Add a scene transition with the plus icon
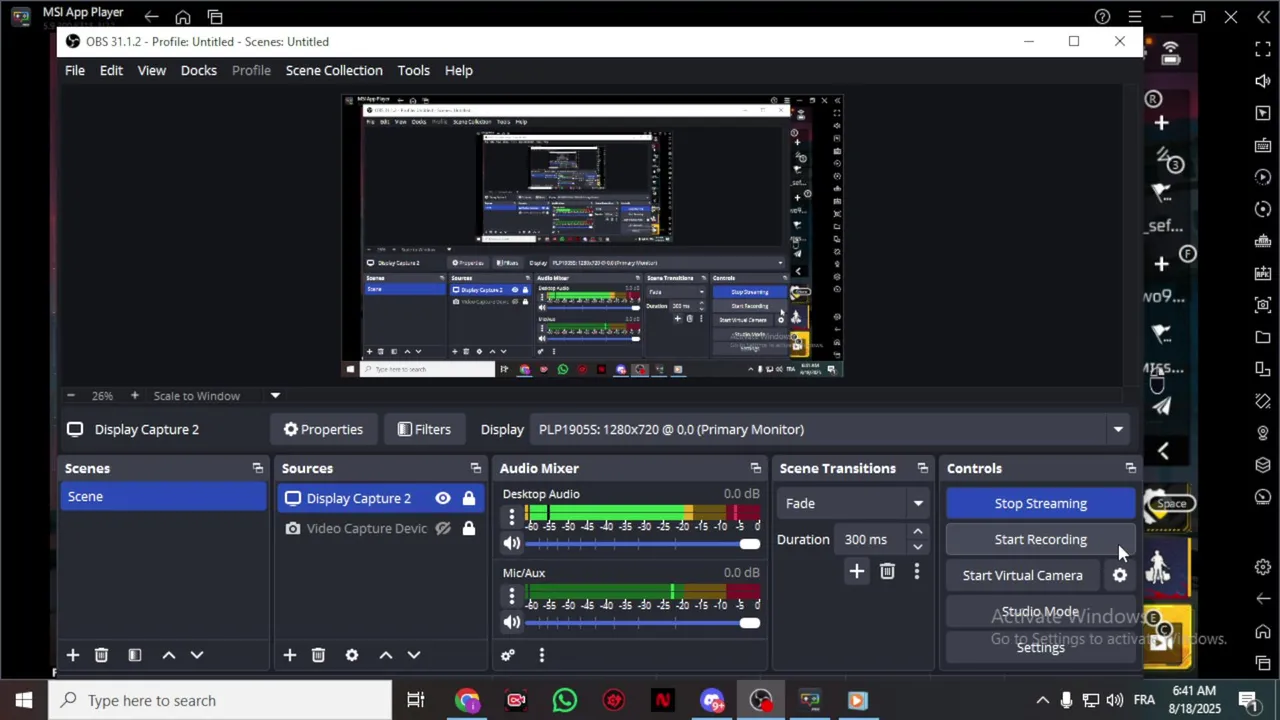The image size is (1280, 720). click(857, 571)
